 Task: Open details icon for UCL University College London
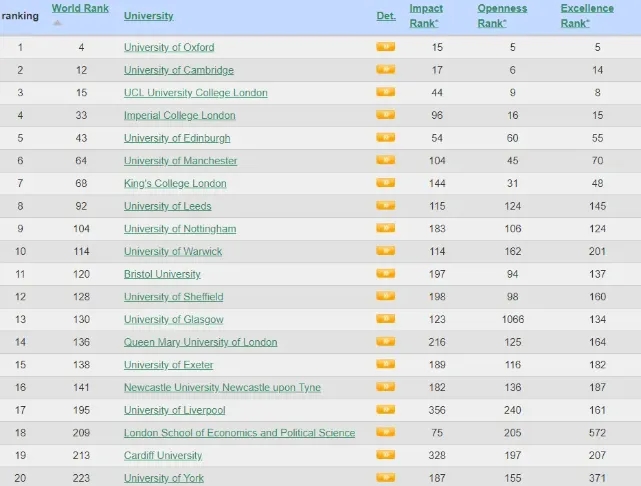coord(385,92)
